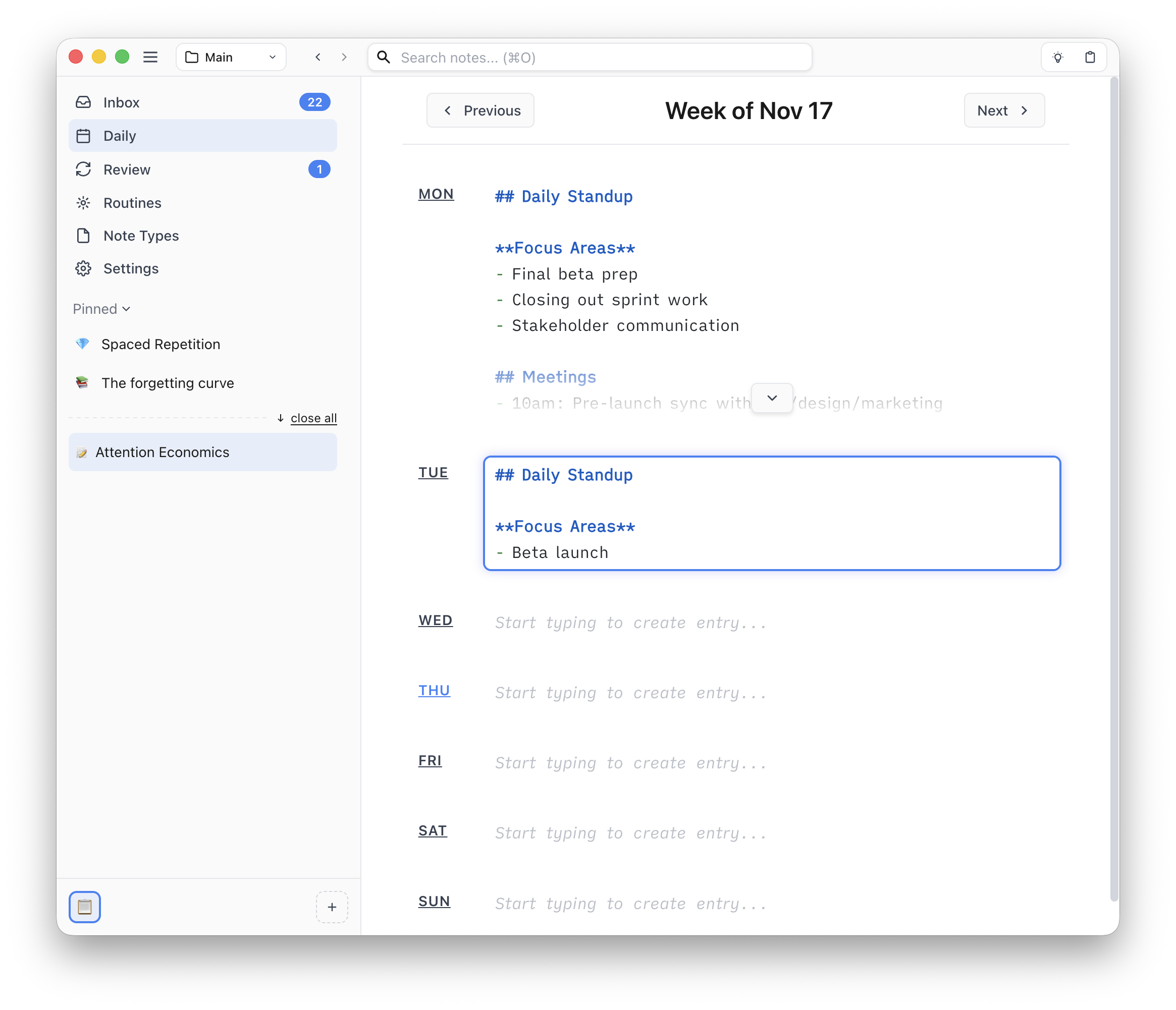Expand Monday's collapsed Meetings content

(771, 399)
